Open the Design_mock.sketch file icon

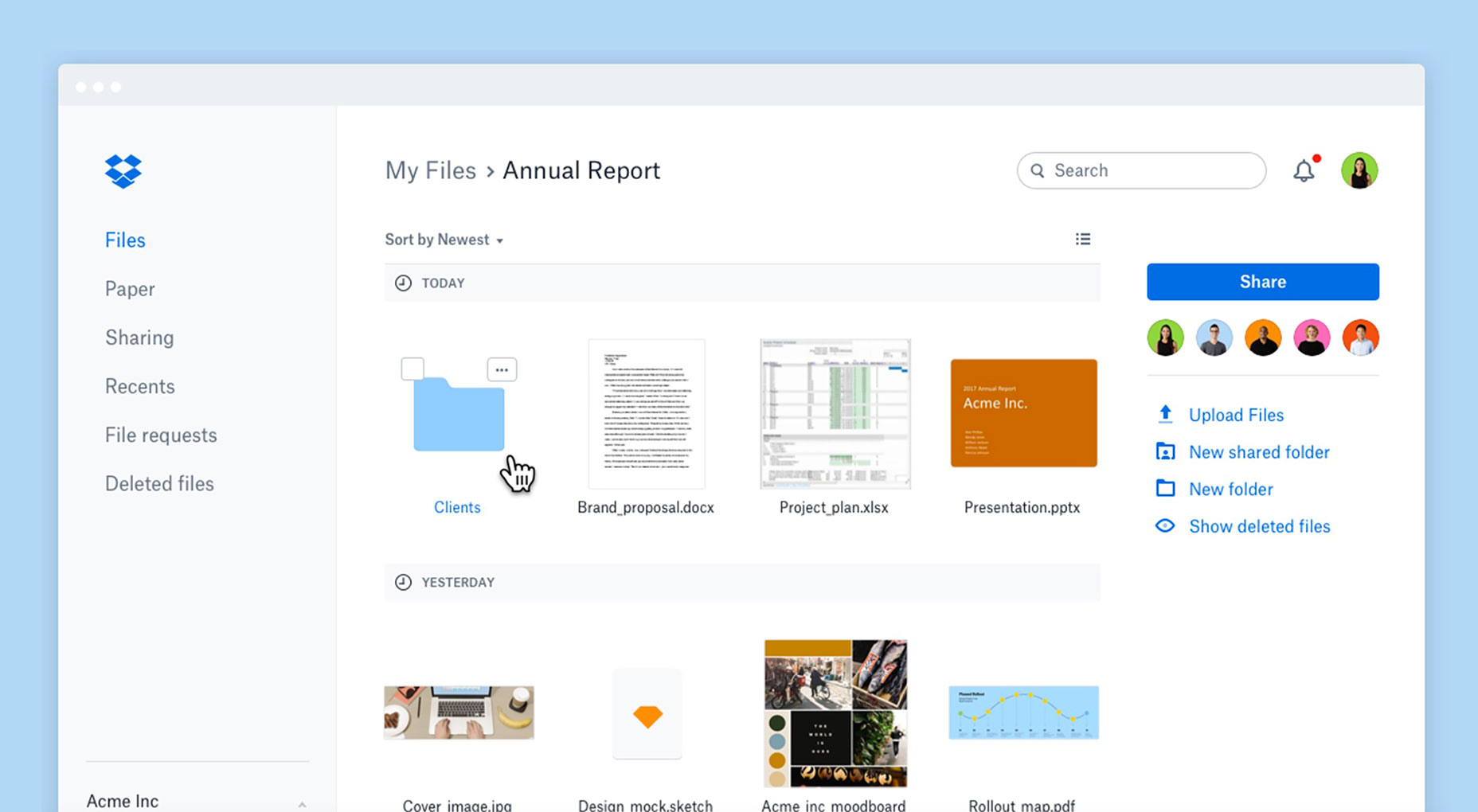647,715
